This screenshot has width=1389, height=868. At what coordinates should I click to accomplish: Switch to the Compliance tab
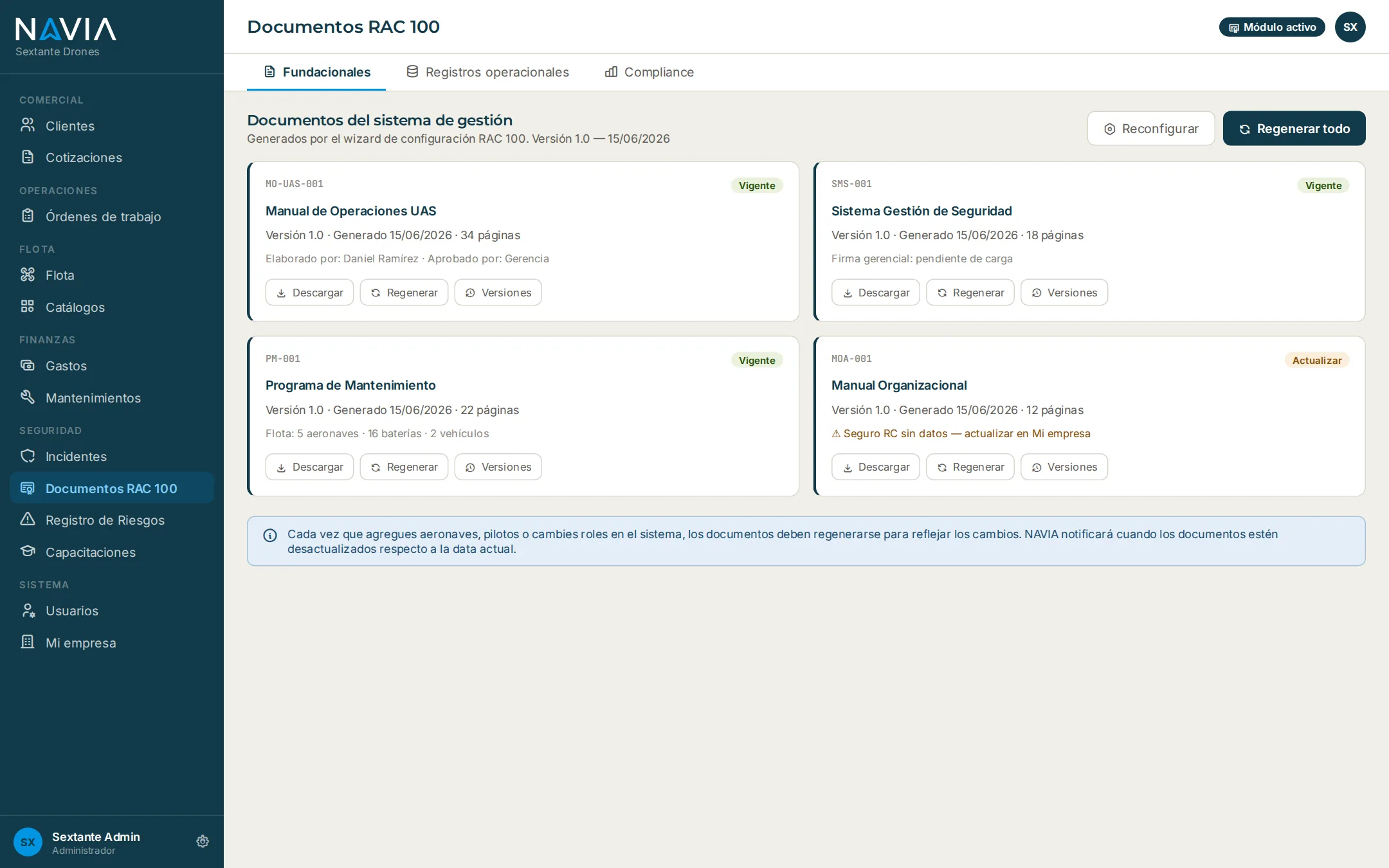coord(649,72)
